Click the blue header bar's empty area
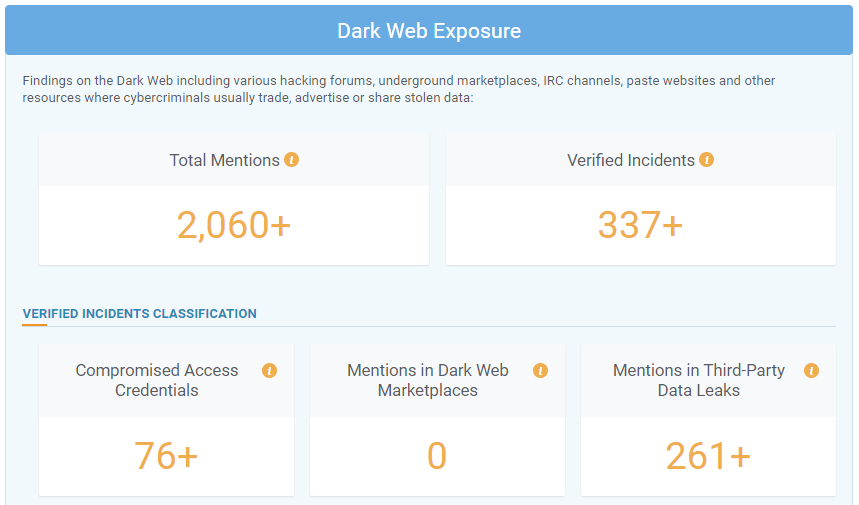This screenshot has width=859, height=505. [x=700, y=31]
